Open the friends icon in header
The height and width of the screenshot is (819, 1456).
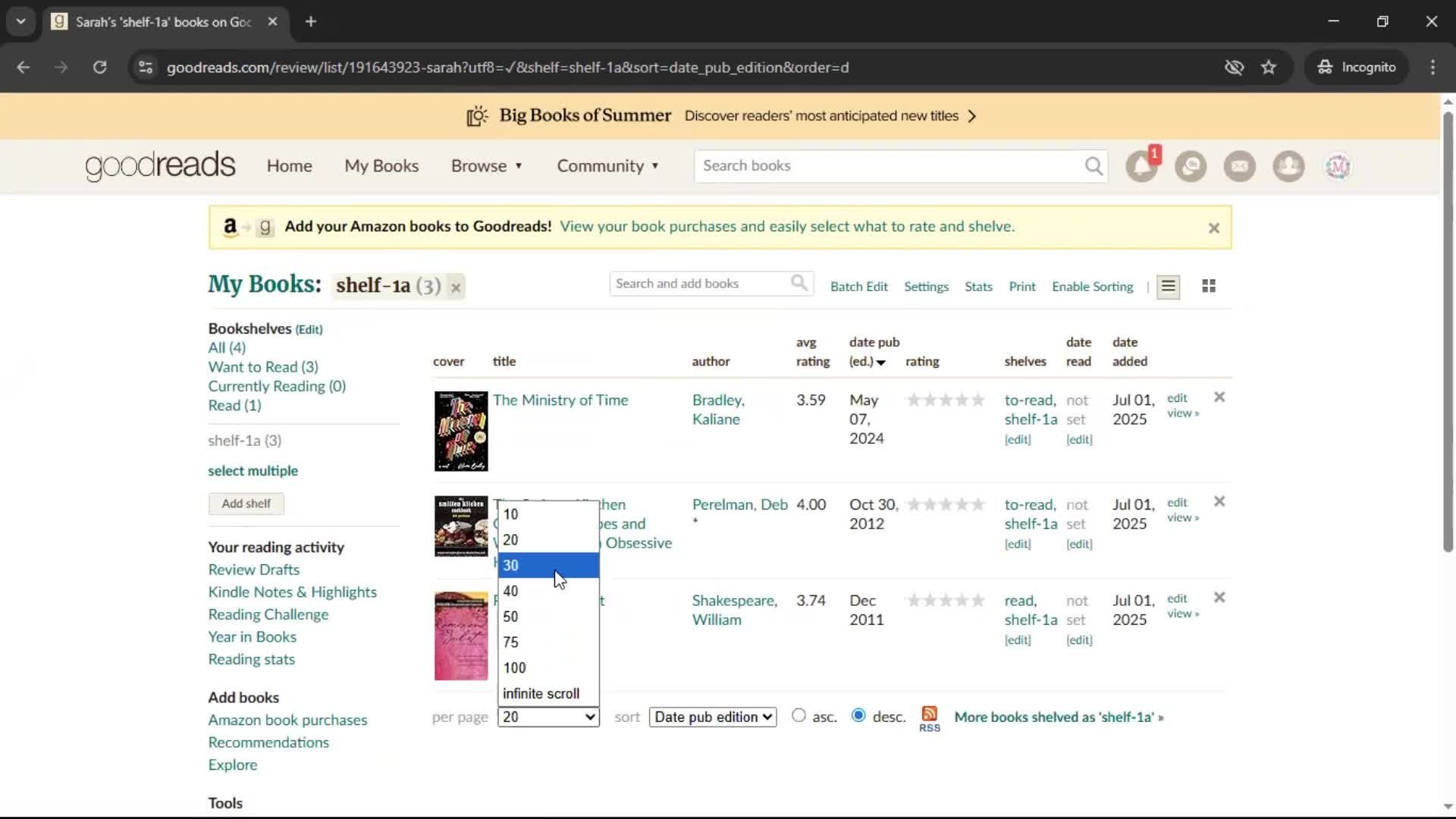(x=1288, y=166)
